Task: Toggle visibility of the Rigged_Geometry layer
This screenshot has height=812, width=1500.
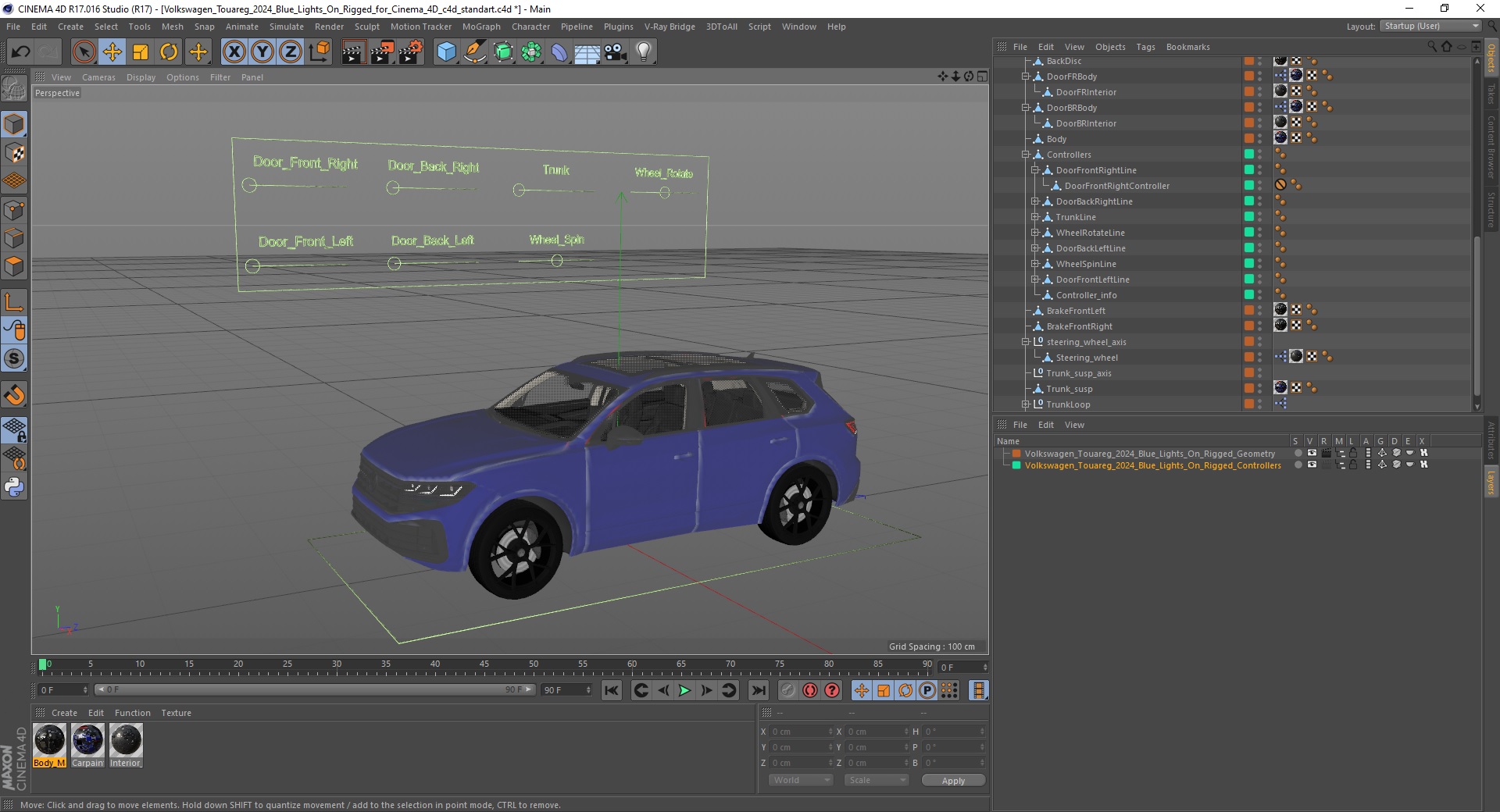Action: pyautogui.click(x=1312, y=453)
